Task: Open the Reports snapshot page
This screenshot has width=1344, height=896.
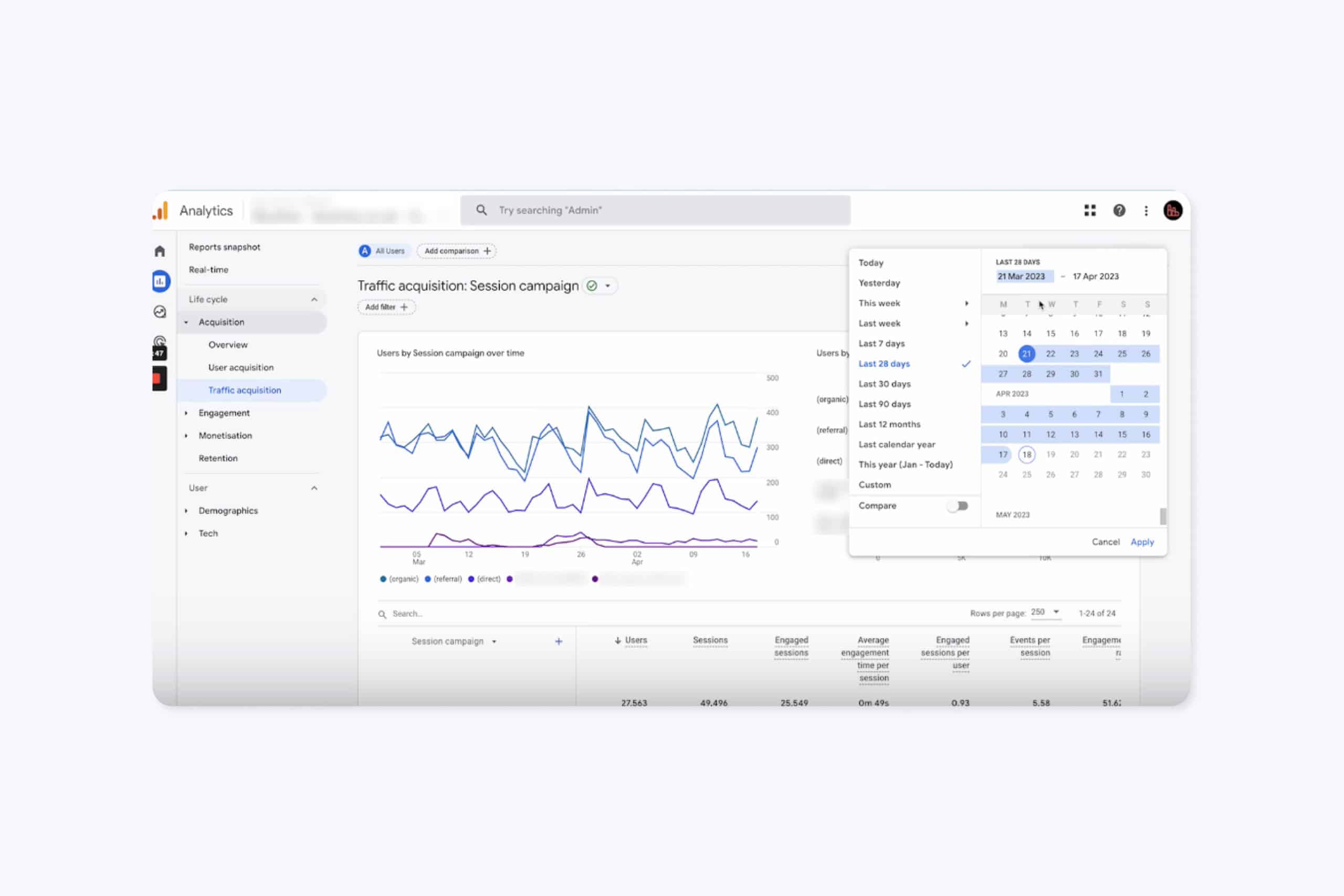Action: [x=225, y=247]
